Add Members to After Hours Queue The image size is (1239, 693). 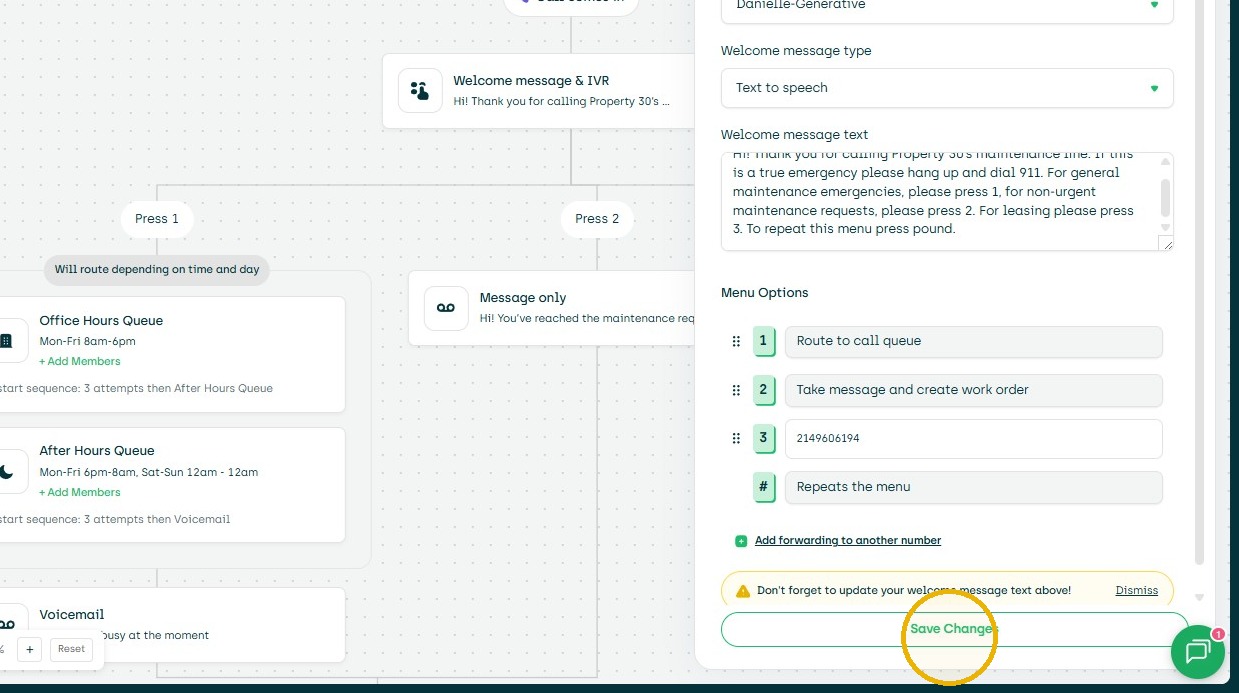pos(80,493)
